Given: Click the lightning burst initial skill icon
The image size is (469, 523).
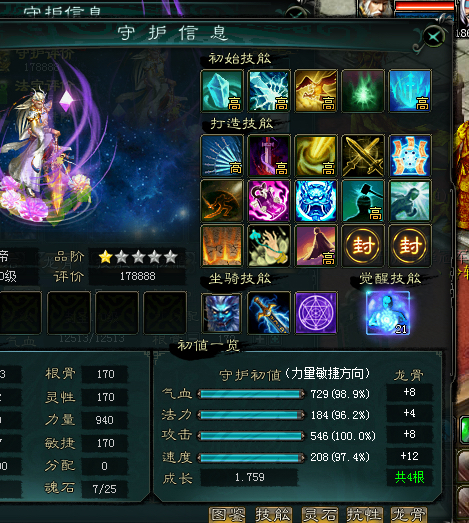Looking at the screenshot, I should click(x=269, y=91).
